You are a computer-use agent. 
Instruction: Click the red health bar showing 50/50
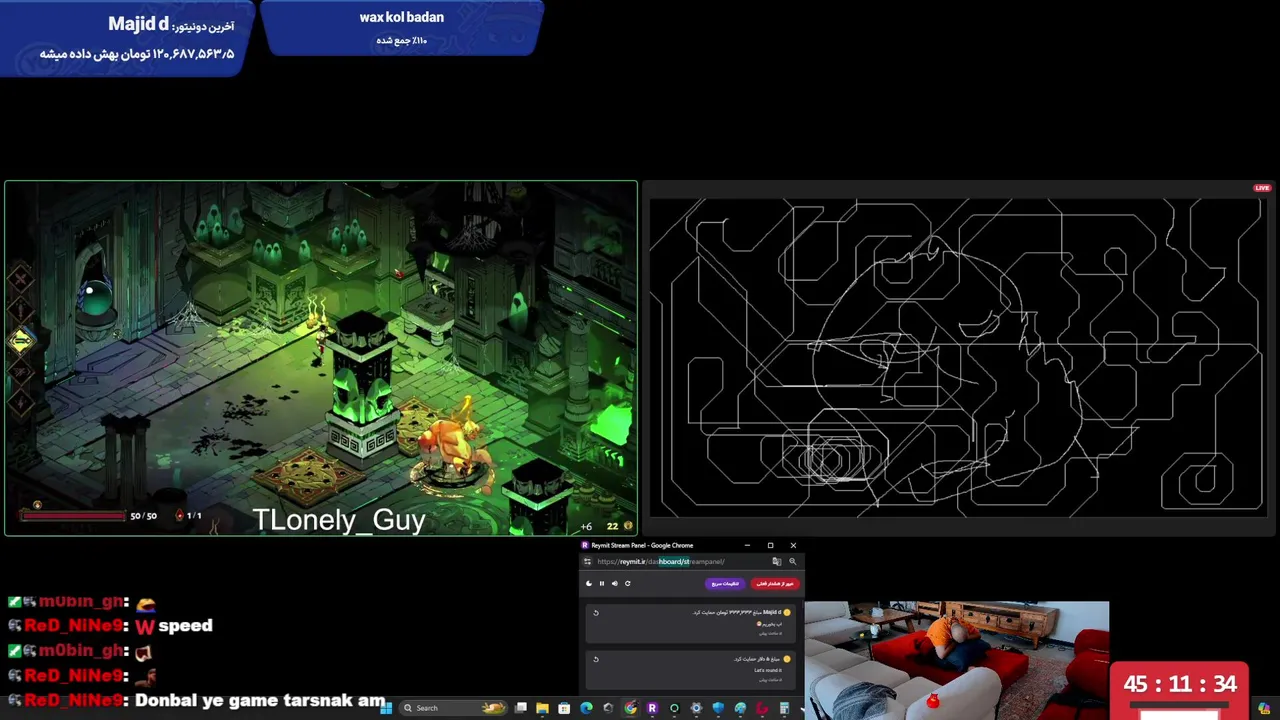click(73, 516)
